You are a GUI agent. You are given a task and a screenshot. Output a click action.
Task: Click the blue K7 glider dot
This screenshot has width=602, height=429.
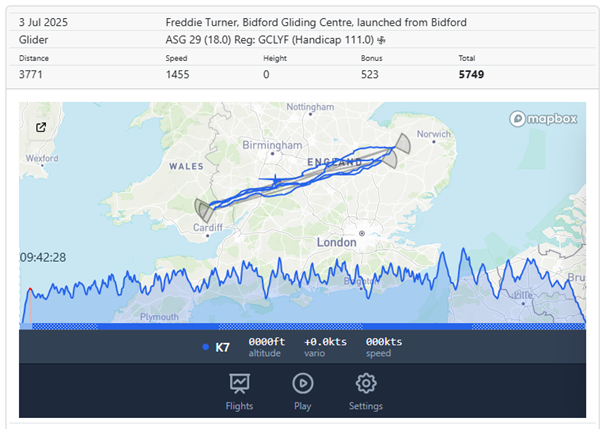[x=206, y=347]
